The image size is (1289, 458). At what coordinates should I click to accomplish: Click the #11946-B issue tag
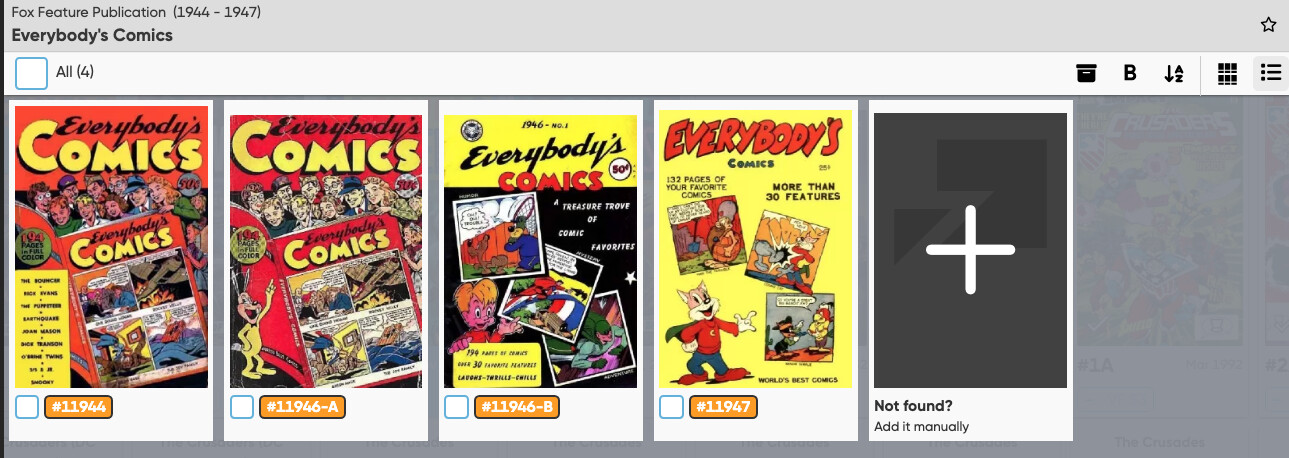coord(516,407)
